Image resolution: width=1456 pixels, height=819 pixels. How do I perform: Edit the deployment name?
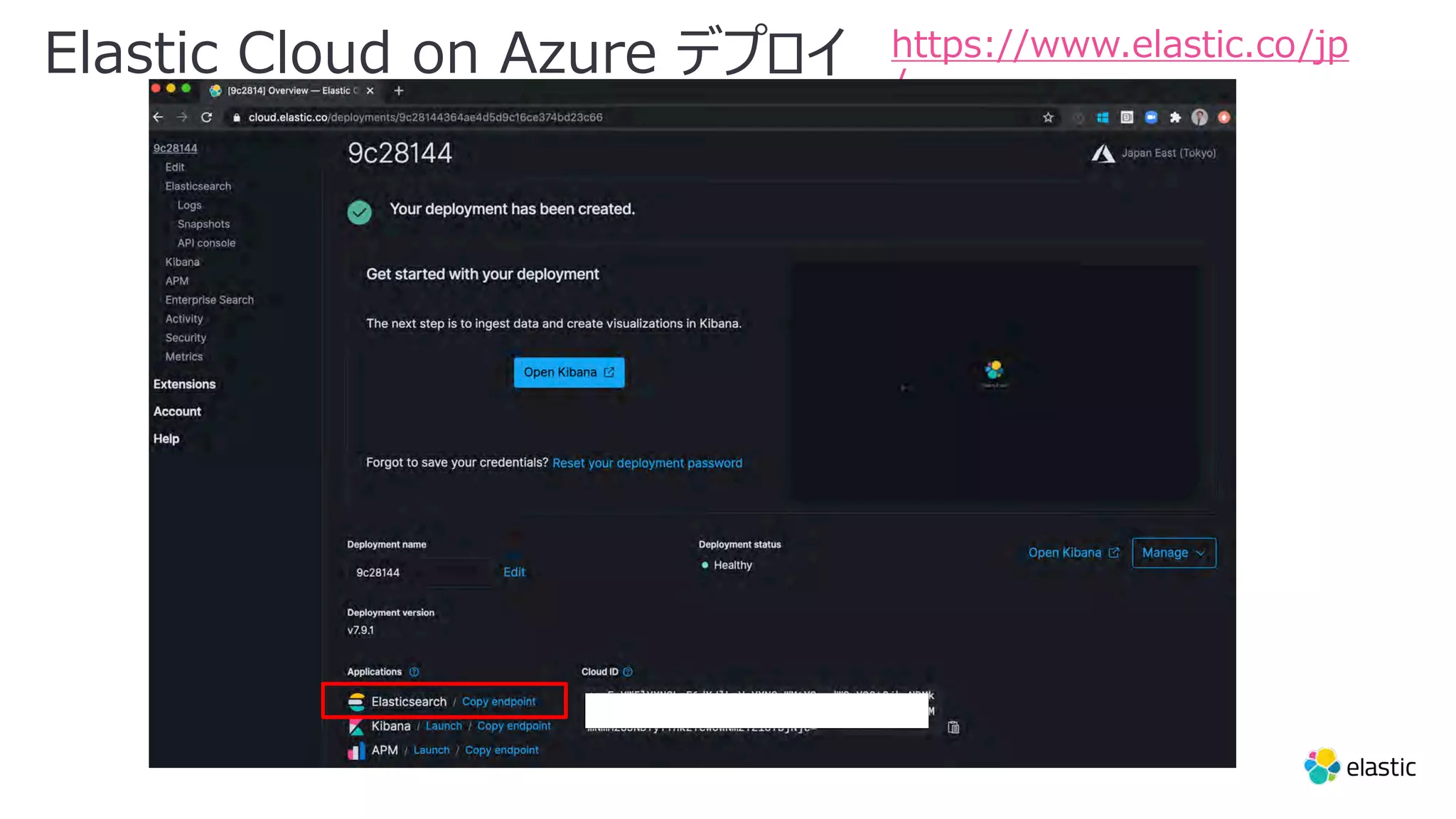[514, 572]
